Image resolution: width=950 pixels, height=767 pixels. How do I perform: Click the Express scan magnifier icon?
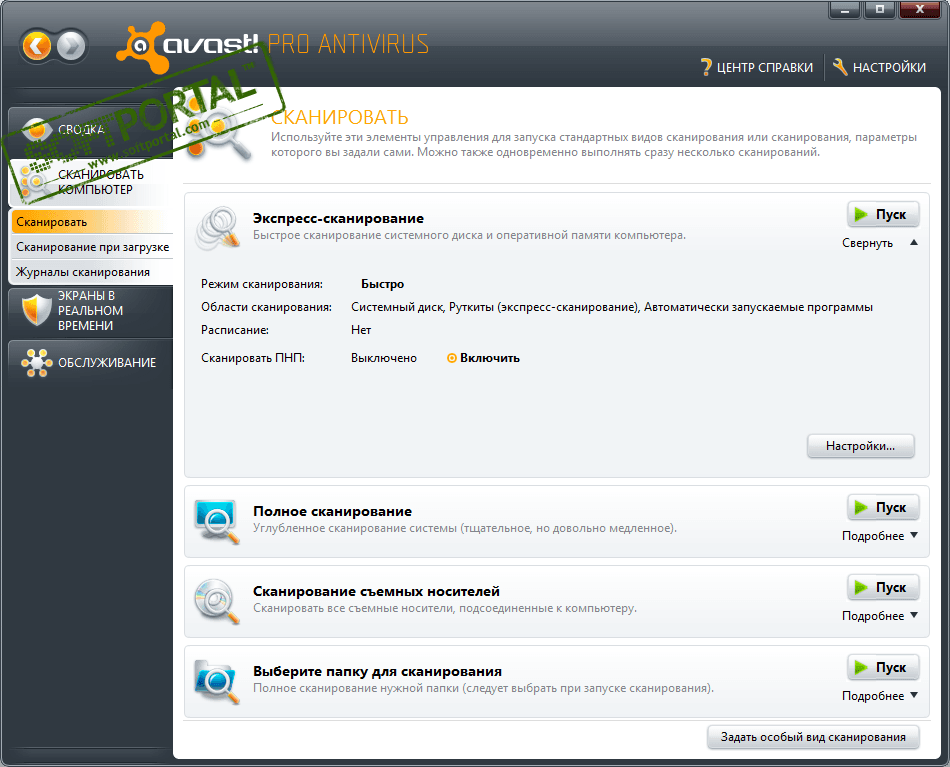(217, 227)
